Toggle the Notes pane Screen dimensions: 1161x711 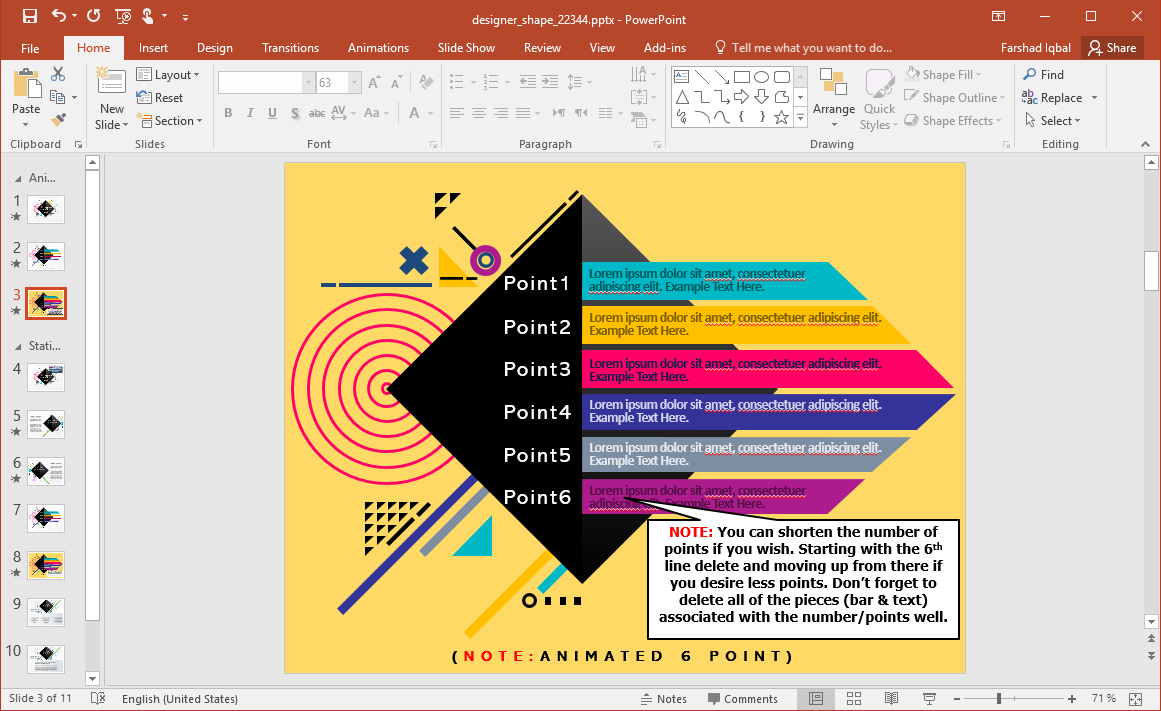[663, 699]
